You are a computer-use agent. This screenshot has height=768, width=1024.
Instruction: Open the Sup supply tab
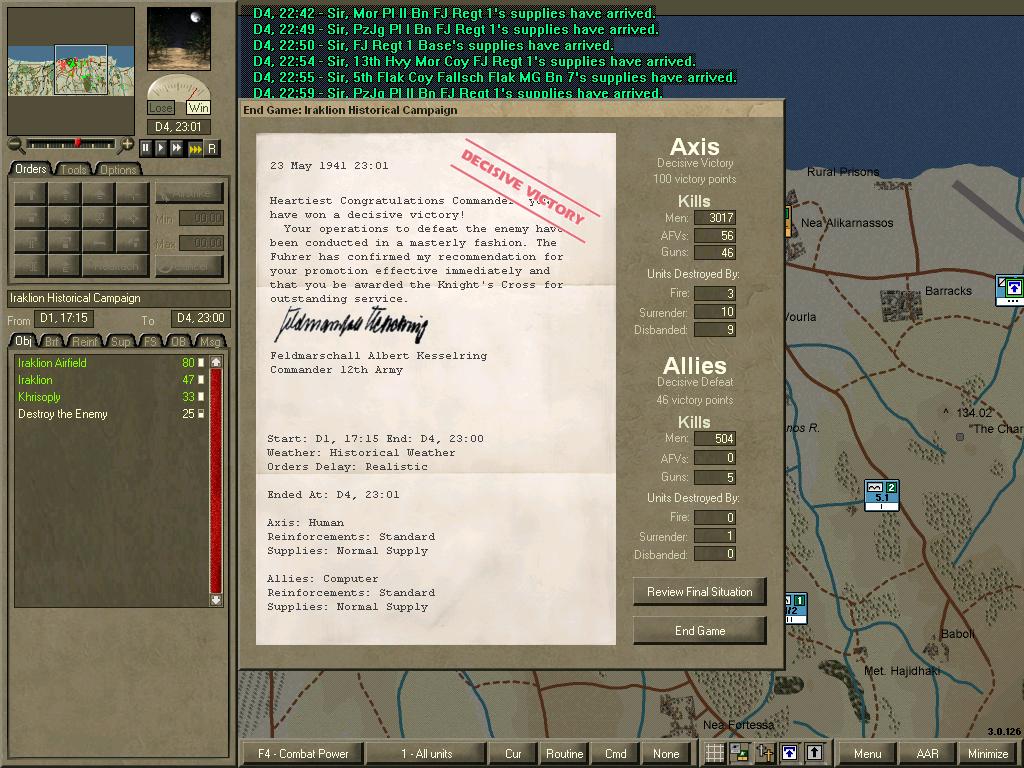pos(120,341)
